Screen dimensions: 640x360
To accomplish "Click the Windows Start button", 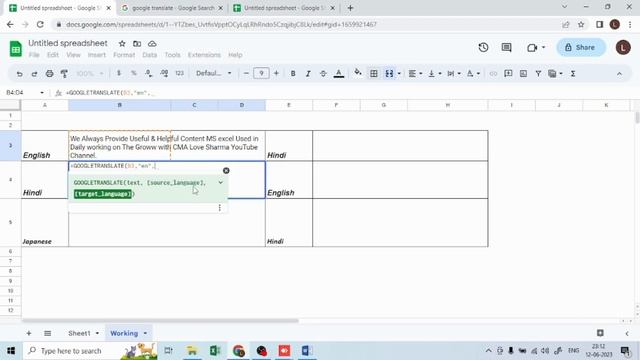I will (x=11, y=351).
